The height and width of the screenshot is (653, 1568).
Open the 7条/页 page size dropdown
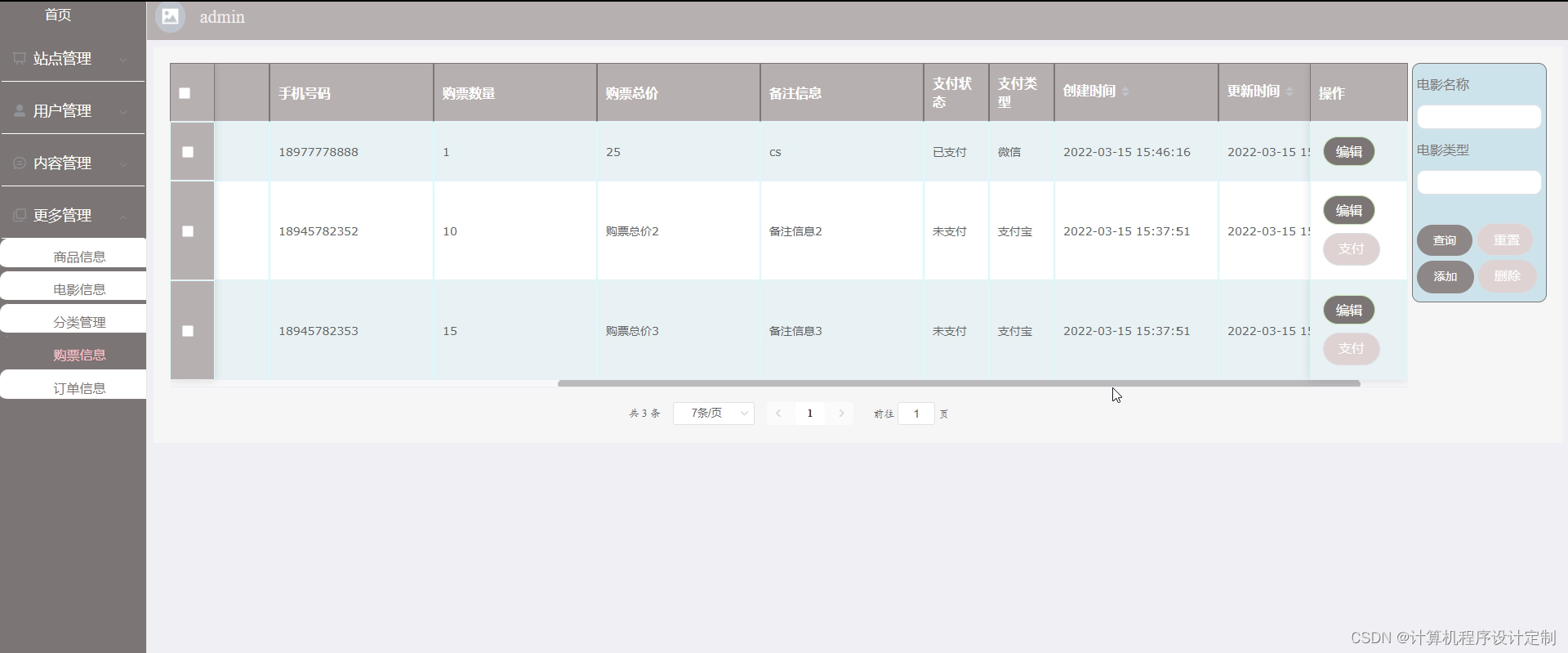(x=713, y=414)
